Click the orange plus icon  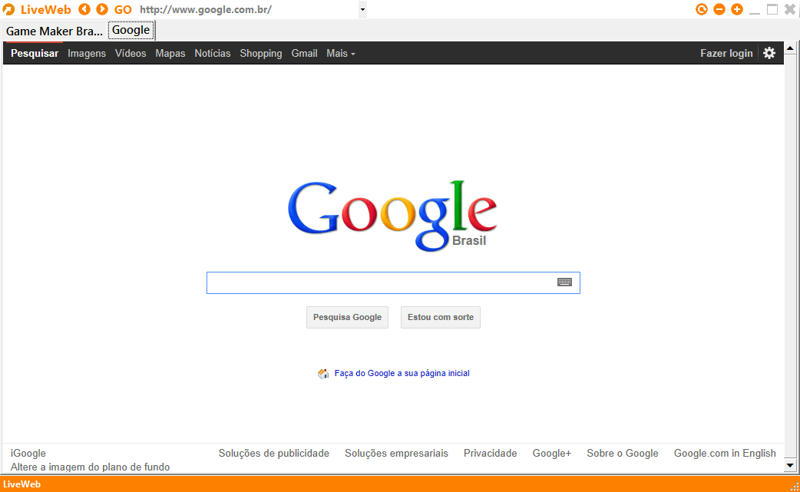coord(737,9)
